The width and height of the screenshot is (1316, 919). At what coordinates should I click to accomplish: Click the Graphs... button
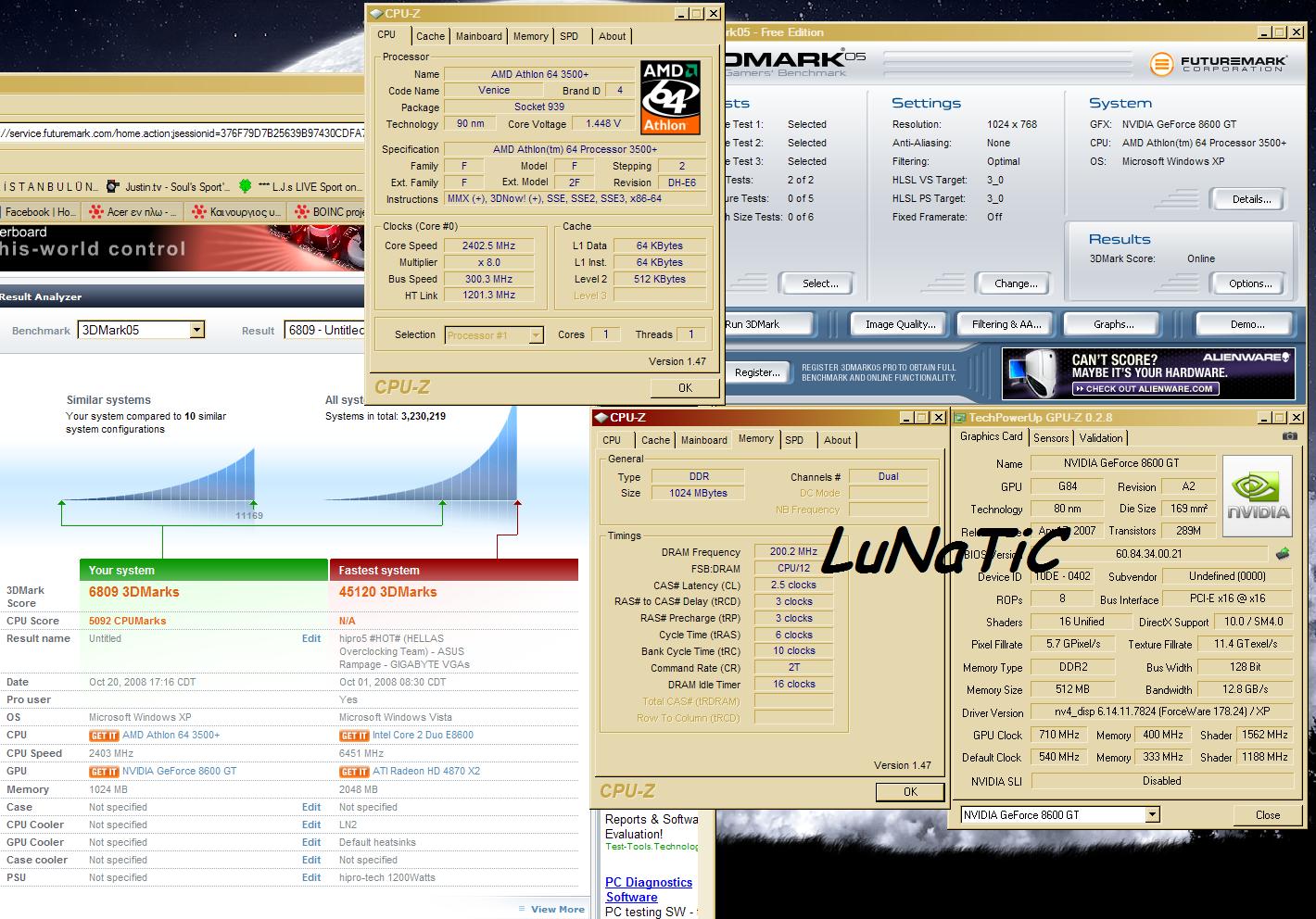click(1114, 324)
